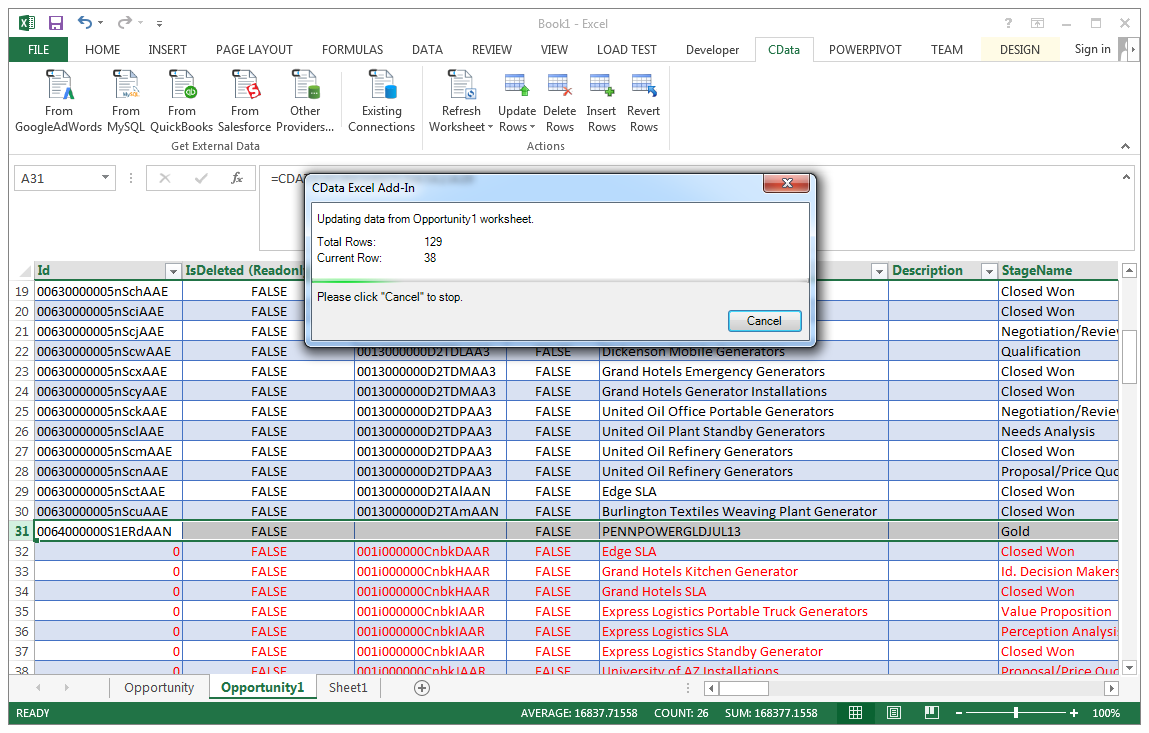The image size is (1149, 733).
Task: Switch to Normal view in status bar
Action: [855, 712]
